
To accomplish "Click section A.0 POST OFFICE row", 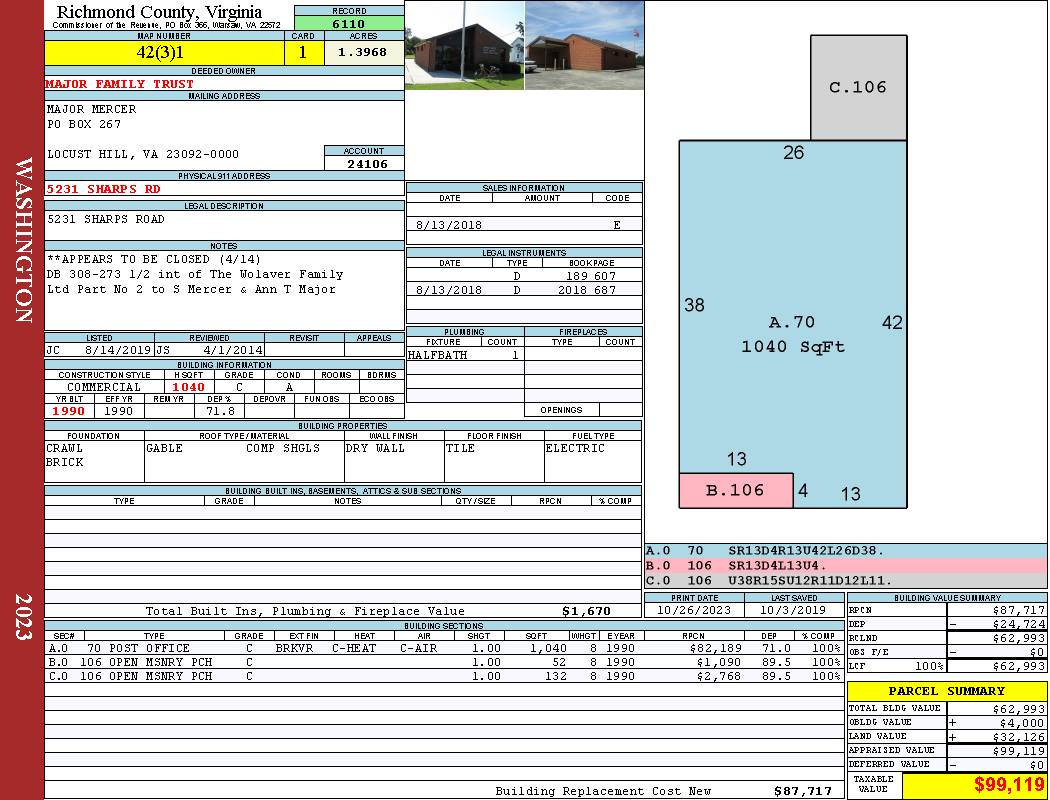I will [444, 648].
